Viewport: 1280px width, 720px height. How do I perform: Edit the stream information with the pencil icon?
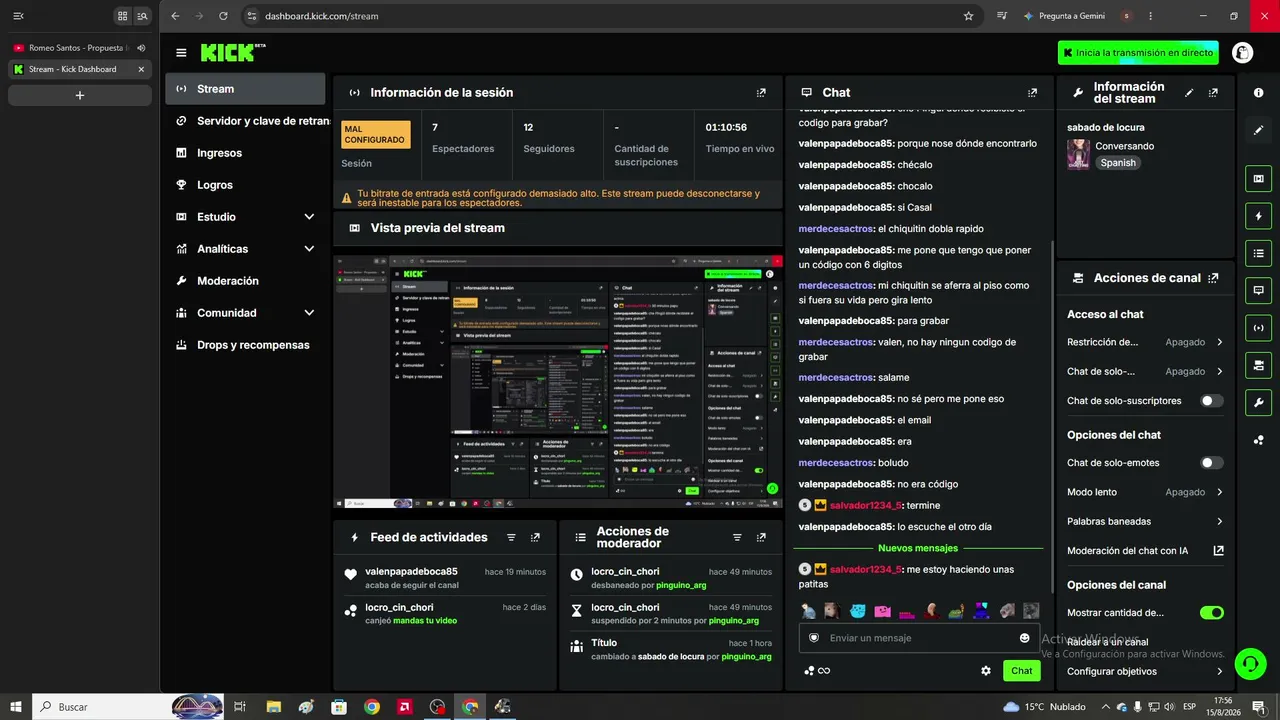tap(1189, 93)
